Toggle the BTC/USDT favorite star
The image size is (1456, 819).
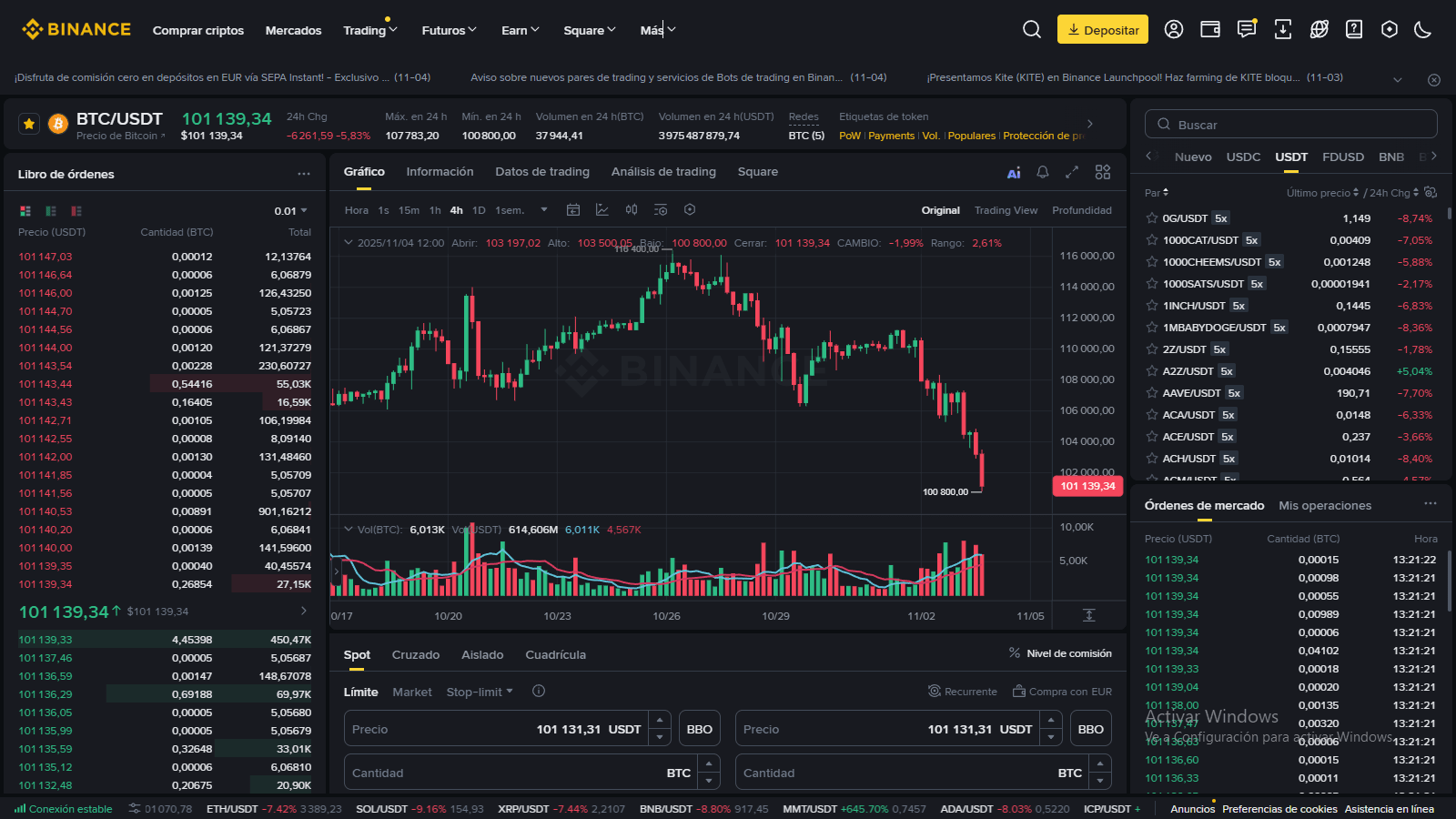pyautogui.click(x=29, y=124)
